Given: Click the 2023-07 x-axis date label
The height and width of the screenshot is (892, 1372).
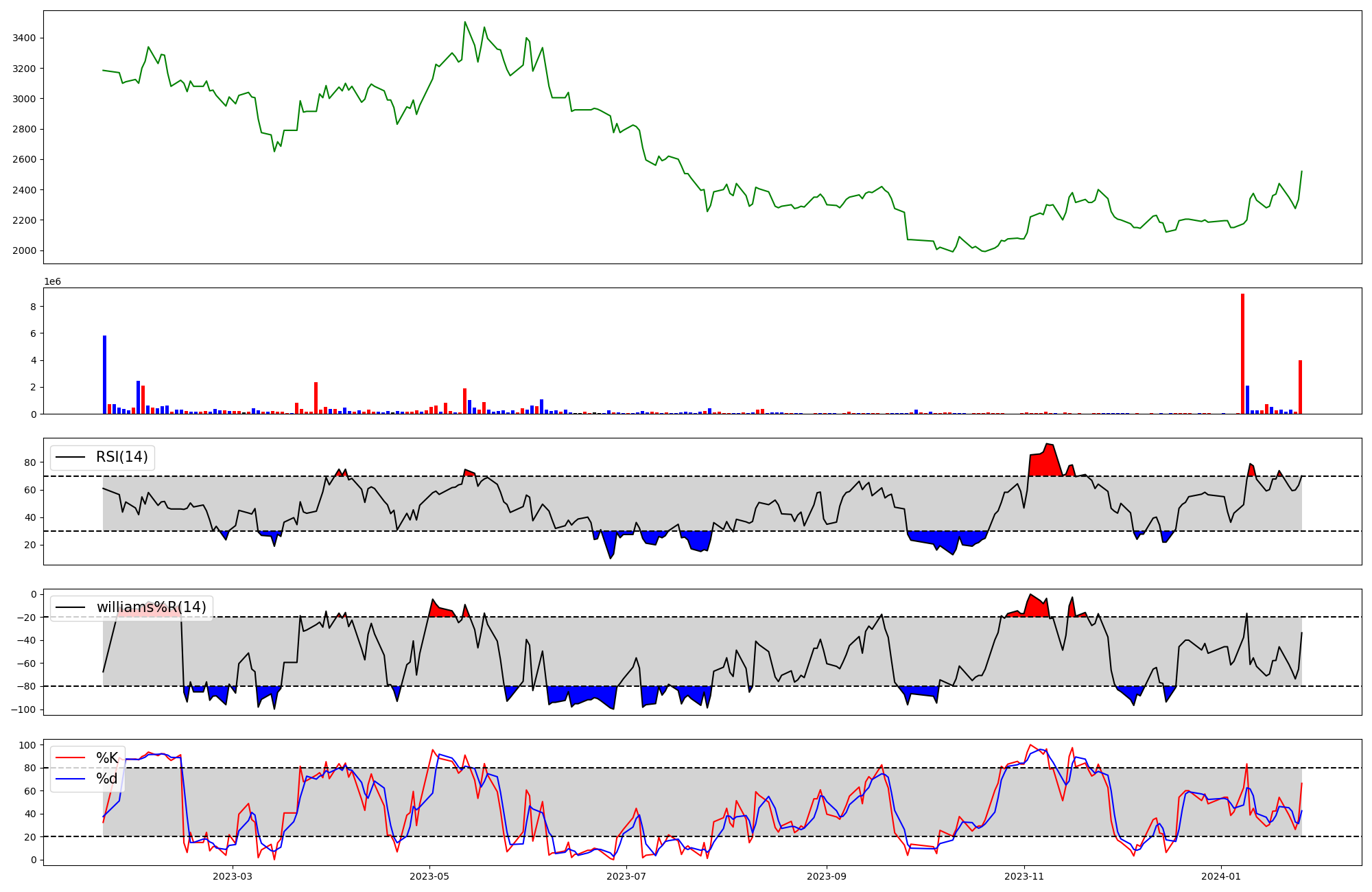Looking at the screenshot, I should [x=626, y=876].
